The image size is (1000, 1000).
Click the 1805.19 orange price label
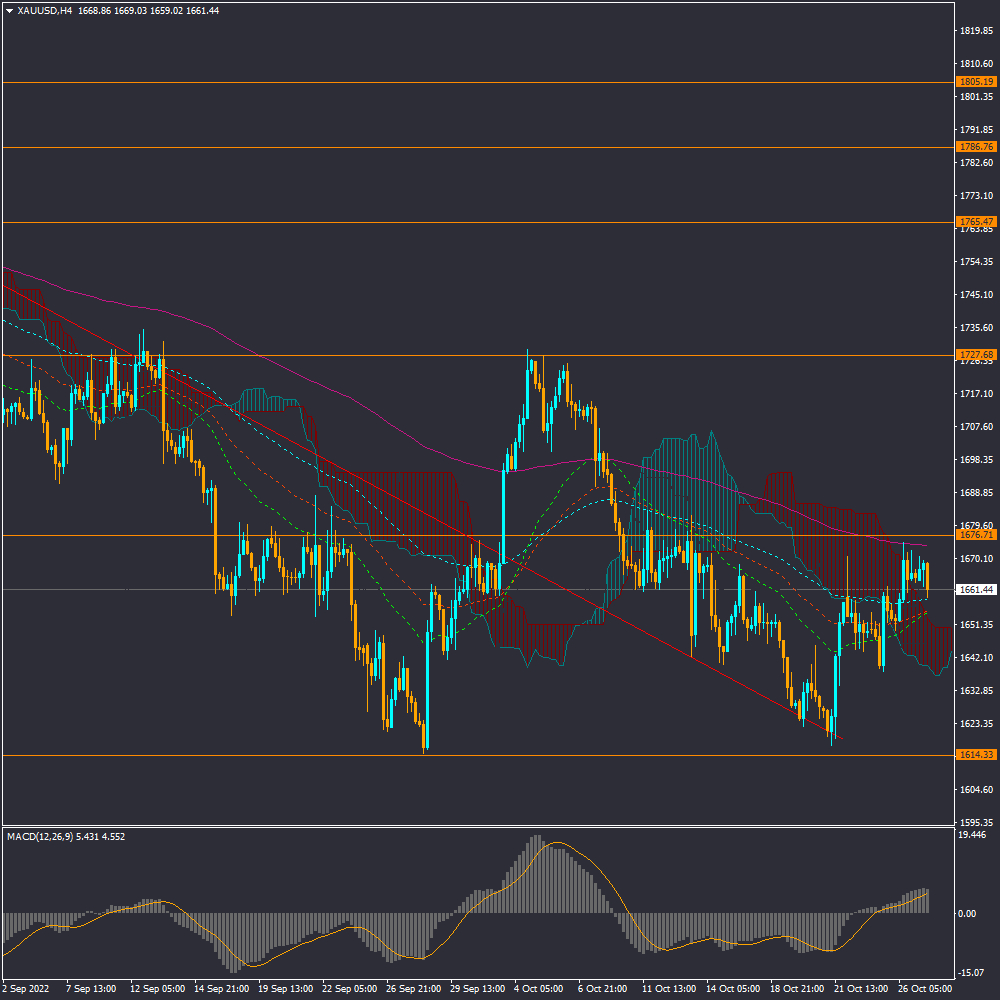(975, 82)
